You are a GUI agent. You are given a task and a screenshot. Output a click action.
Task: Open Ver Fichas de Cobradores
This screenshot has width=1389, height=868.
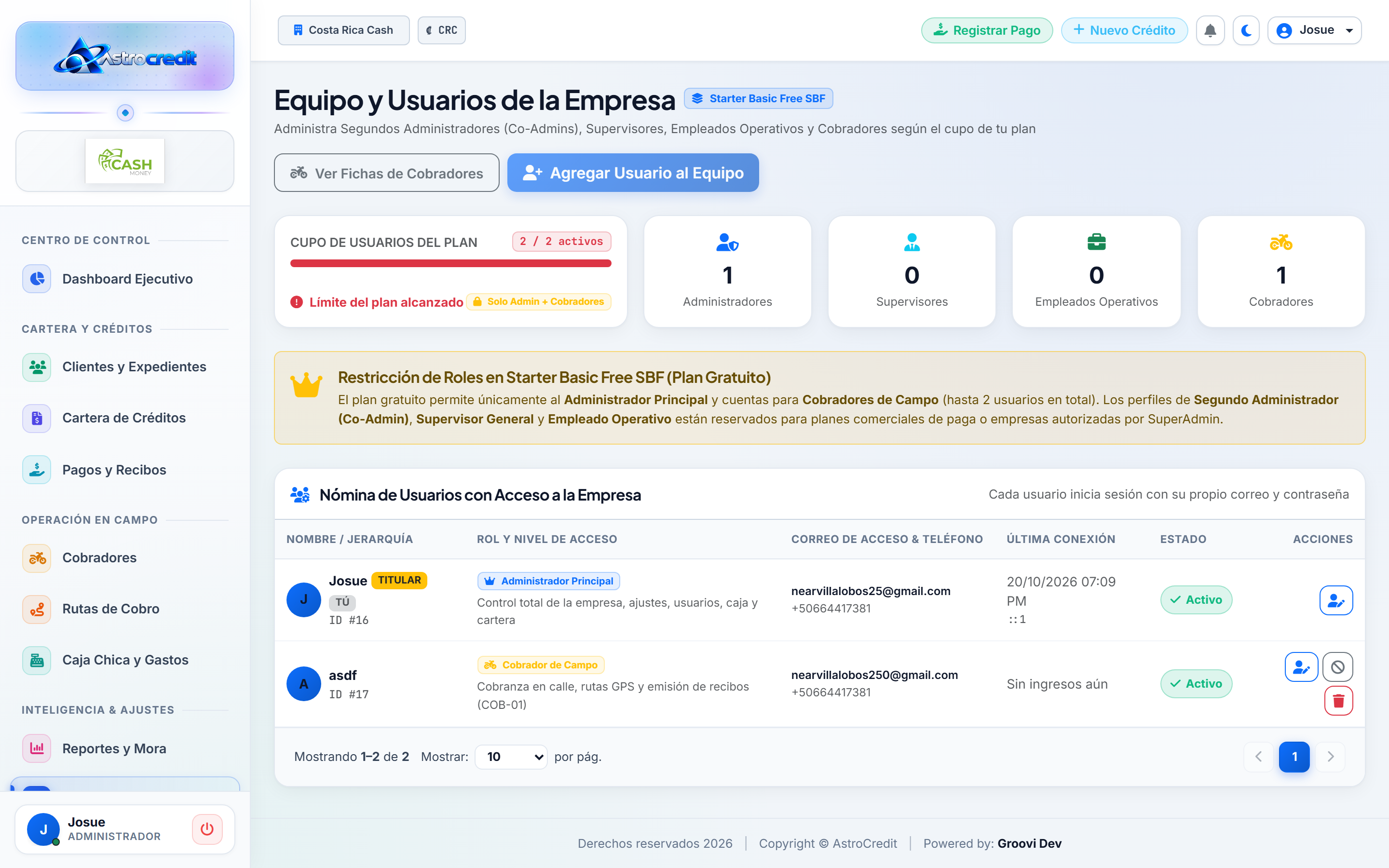pyautogui.click(x=386, y=173)
